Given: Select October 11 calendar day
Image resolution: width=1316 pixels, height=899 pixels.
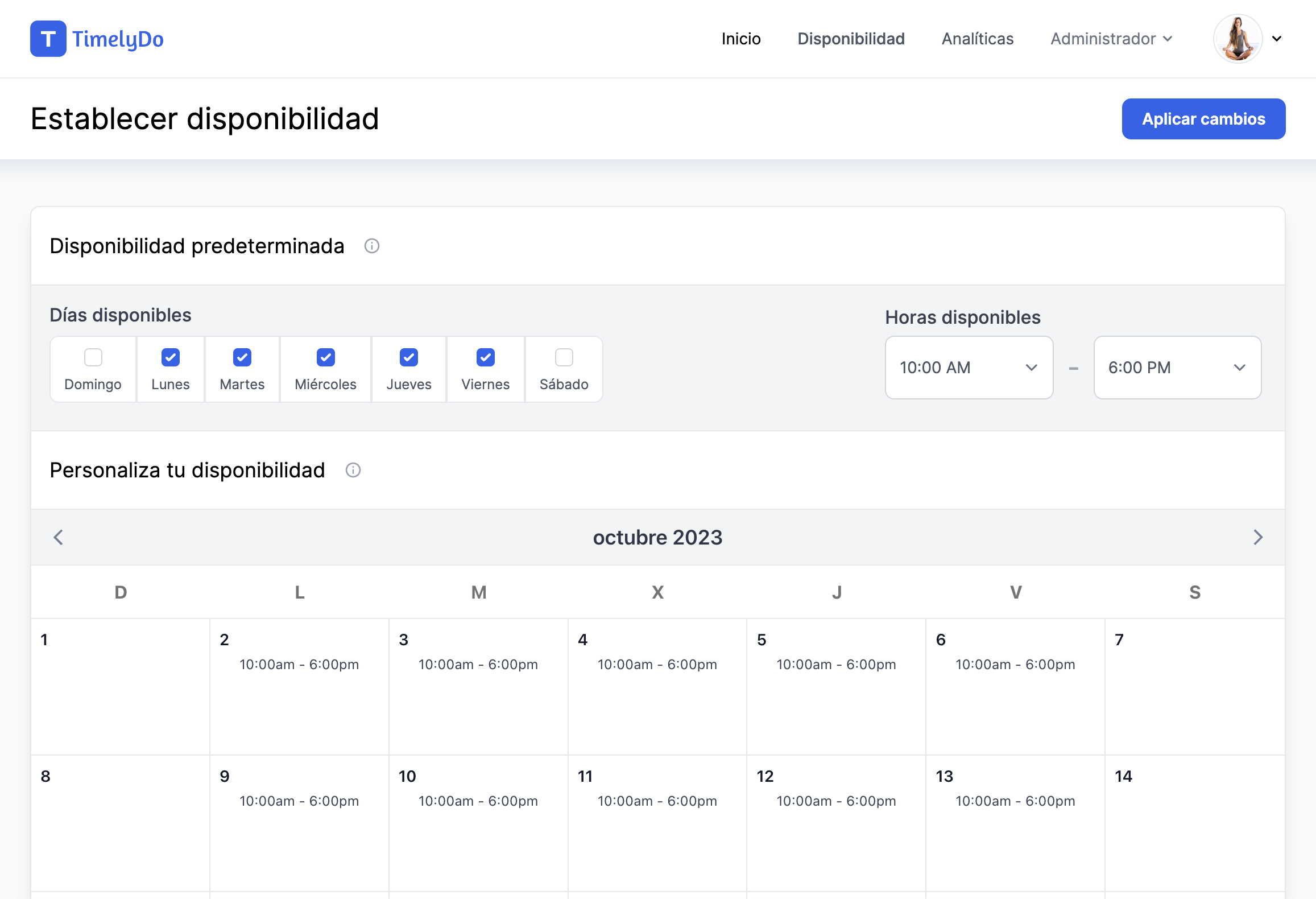Looking at the screenshot, I should coord(657,823).
